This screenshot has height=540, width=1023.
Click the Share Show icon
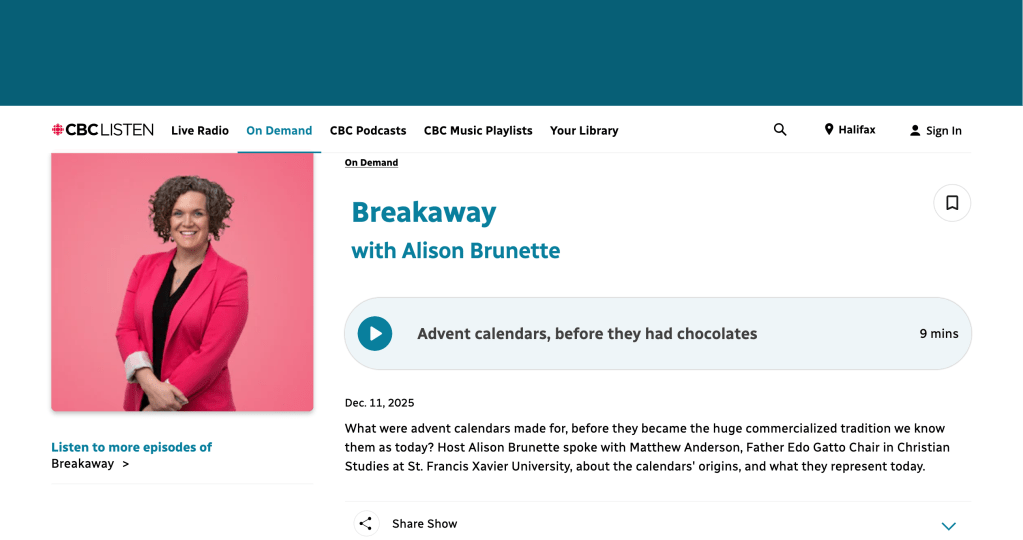(366, 524)
